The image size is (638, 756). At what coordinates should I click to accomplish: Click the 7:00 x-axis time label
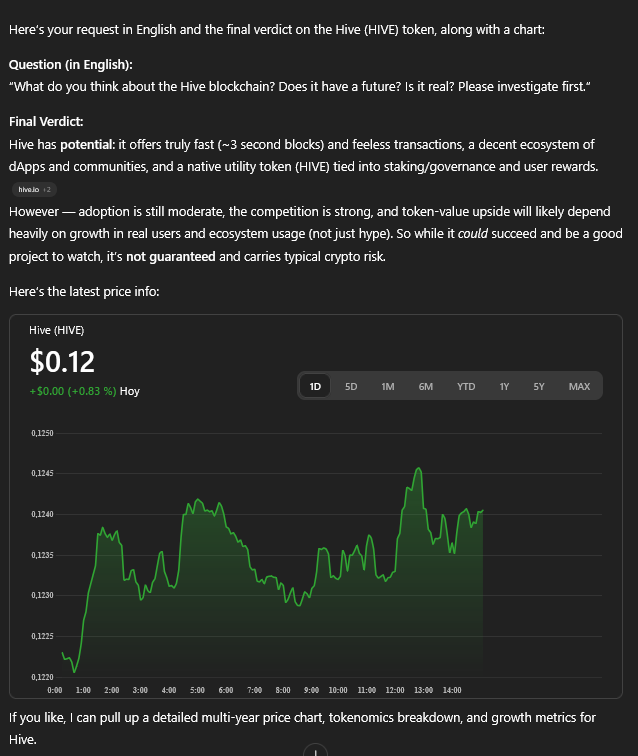(x=254, y=690)
